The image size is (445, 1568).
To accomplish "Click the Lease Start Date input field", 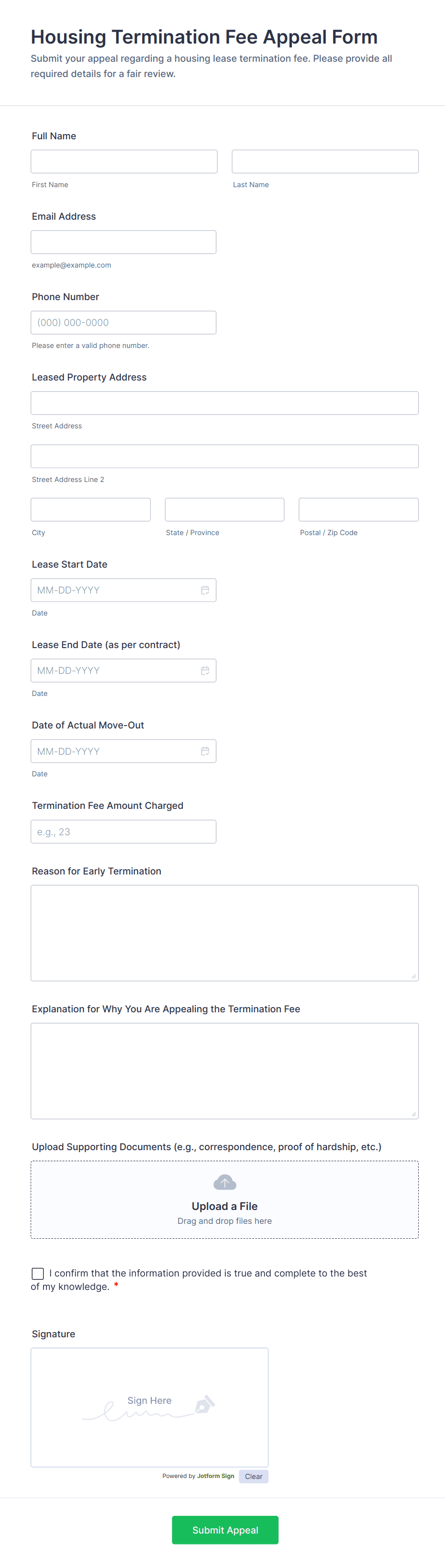I will coord(116,590).
